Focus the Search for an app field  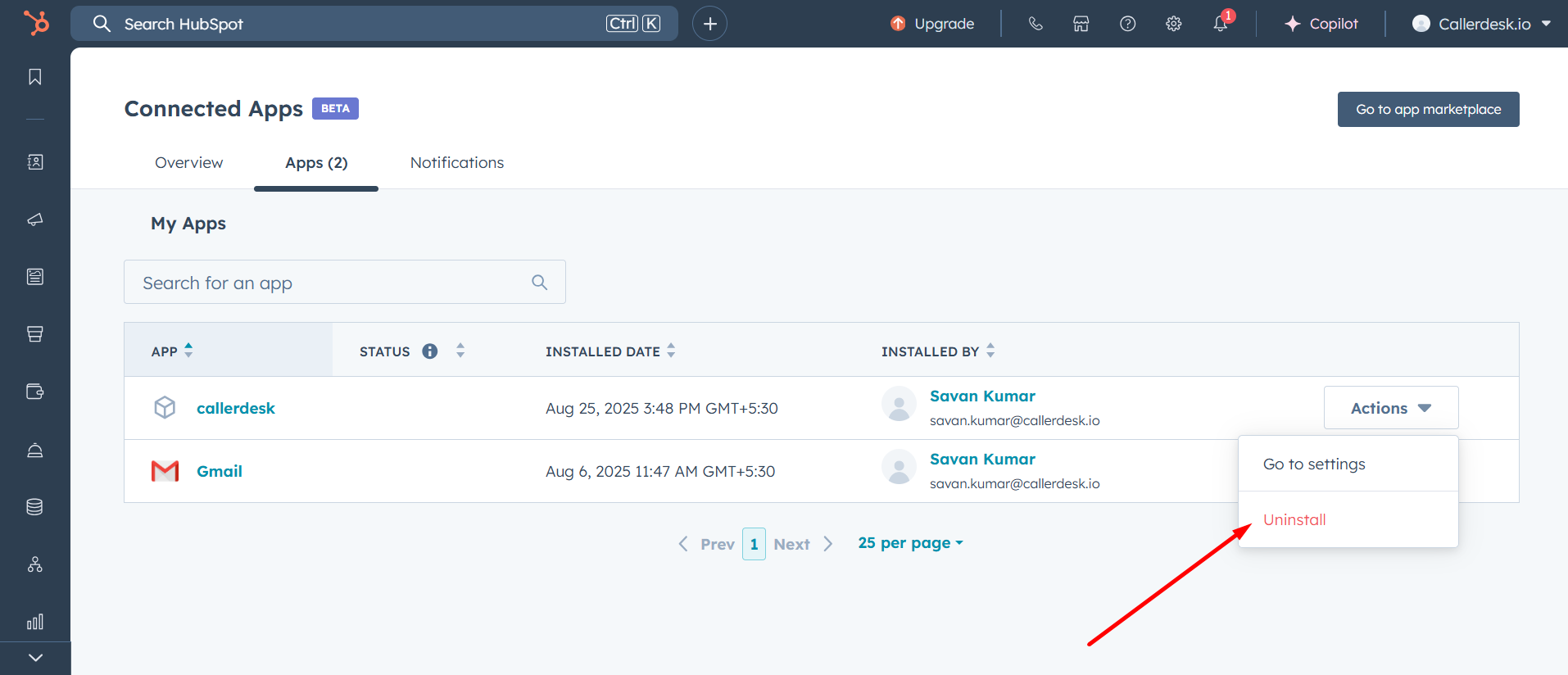tap(345, 282)
